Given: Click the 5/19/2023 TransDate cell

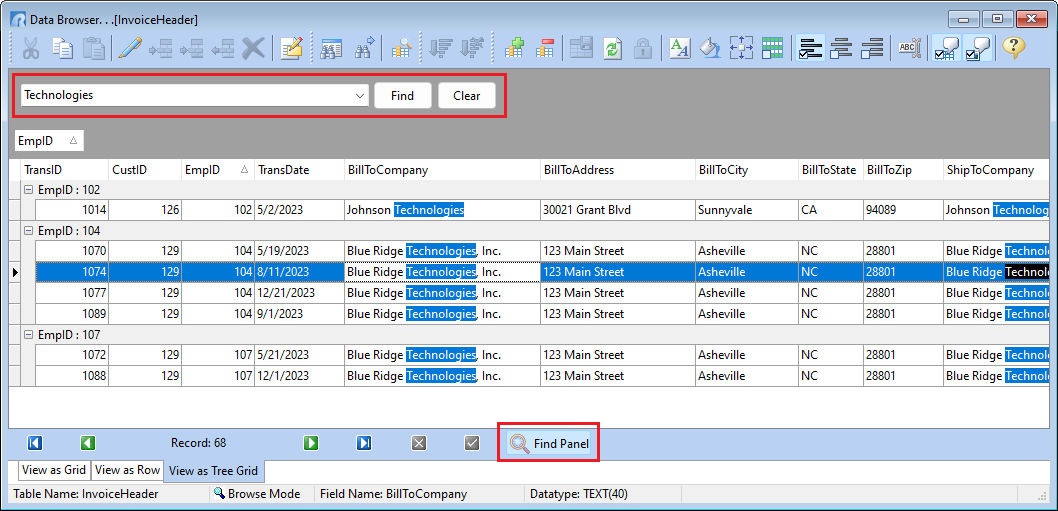Looking at the screenshot, I should (x=299, y=251).
